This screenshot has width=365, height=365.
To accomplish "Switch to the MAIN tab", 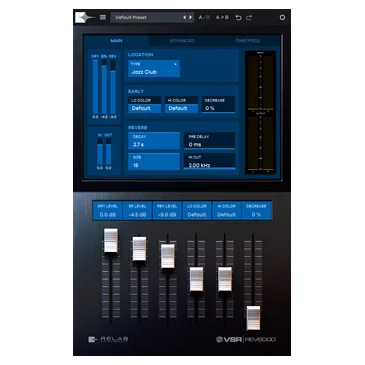I will click(116, 41).
